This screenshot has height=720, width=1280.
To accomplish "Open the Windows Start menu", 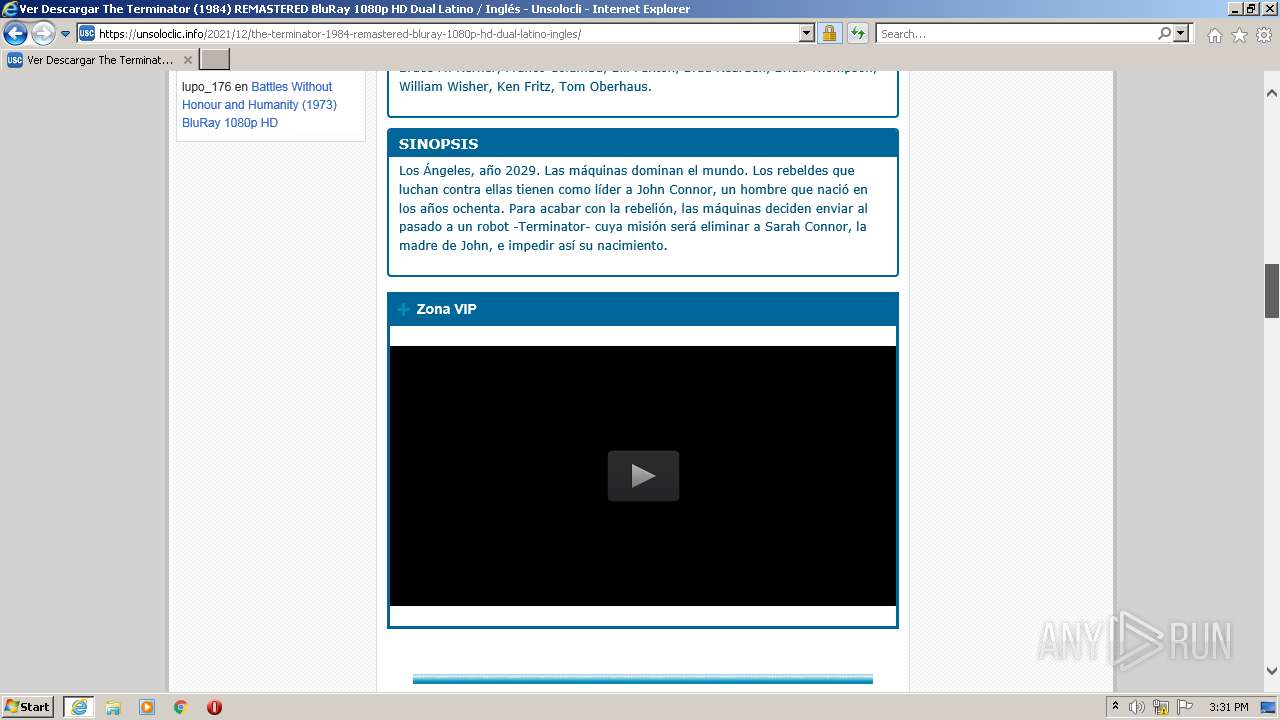I will tap(28, 707).
